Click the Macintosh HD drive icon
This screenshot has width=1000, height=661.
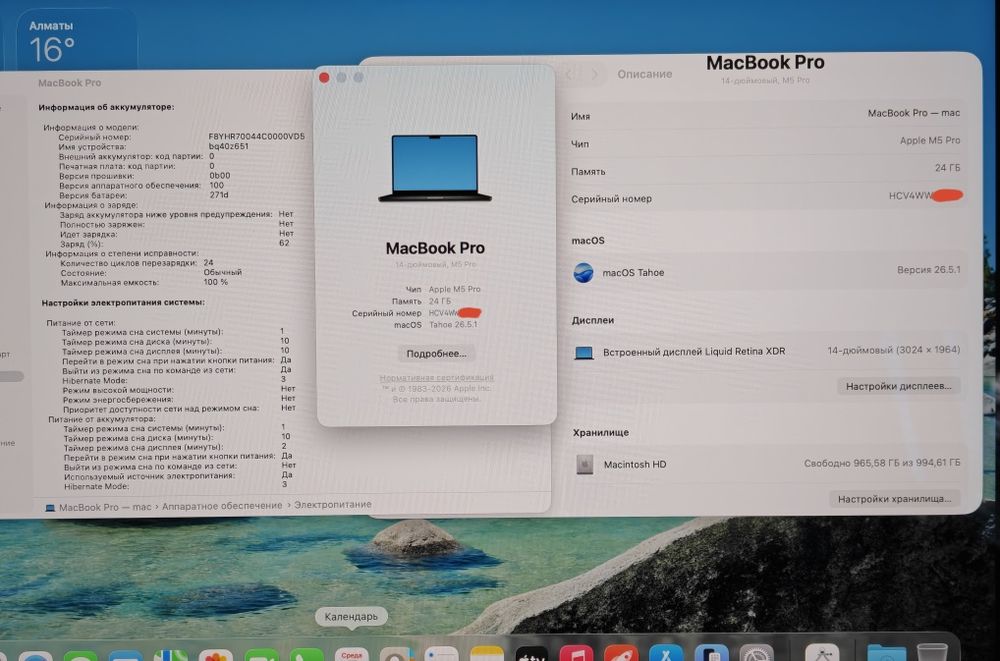(x=584, y=464)
